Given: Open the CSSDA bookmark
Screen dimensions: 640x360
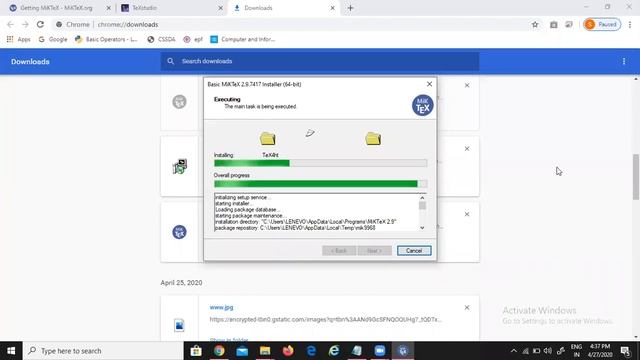Looking at the screenshot, I should pos(161,39).
